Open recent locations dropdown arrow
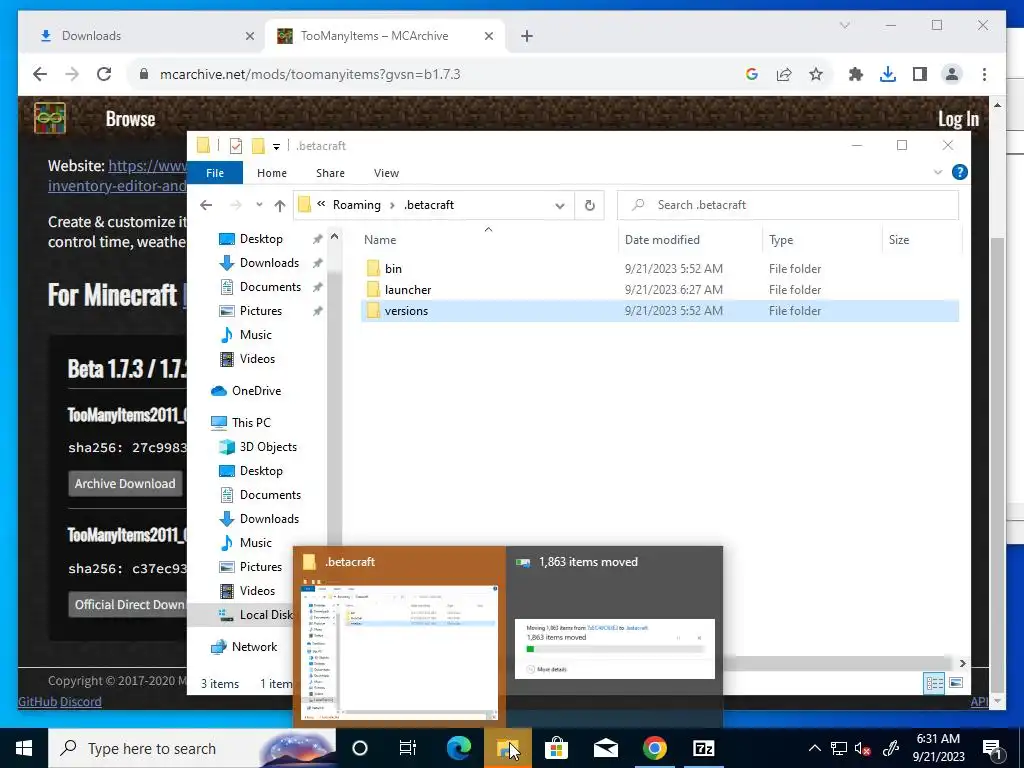 click(x=259, y=205)
